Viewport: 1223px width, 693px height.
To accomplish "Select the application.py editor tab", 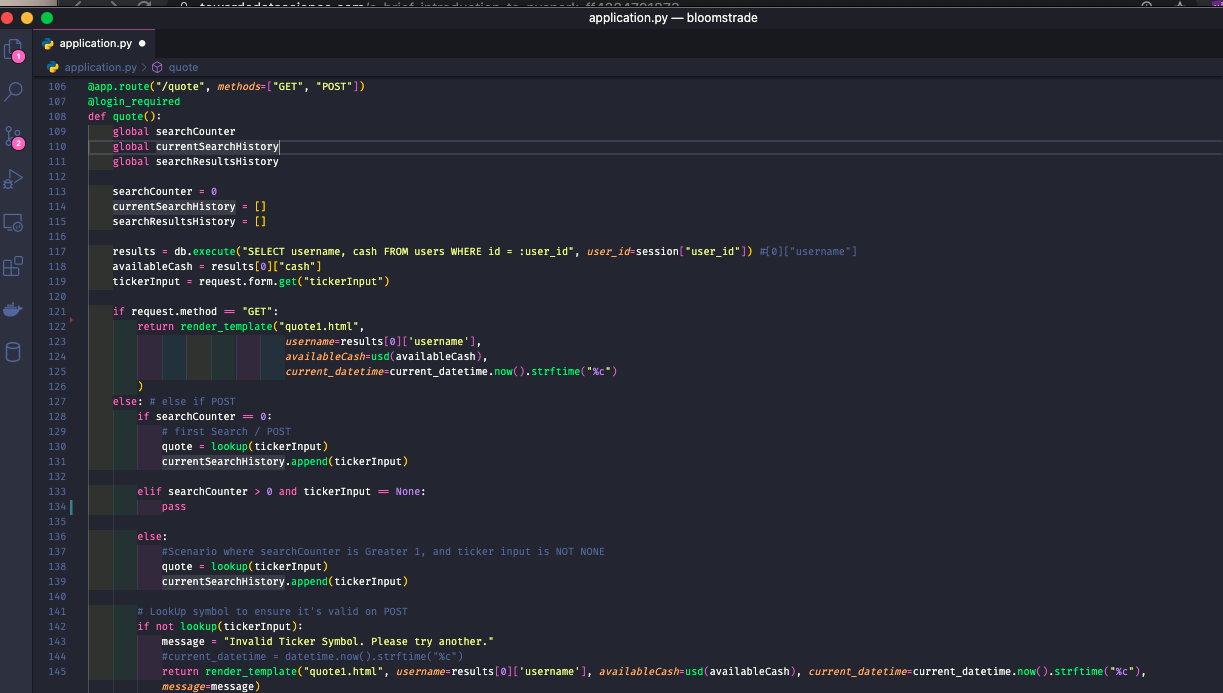I will 95,44.
